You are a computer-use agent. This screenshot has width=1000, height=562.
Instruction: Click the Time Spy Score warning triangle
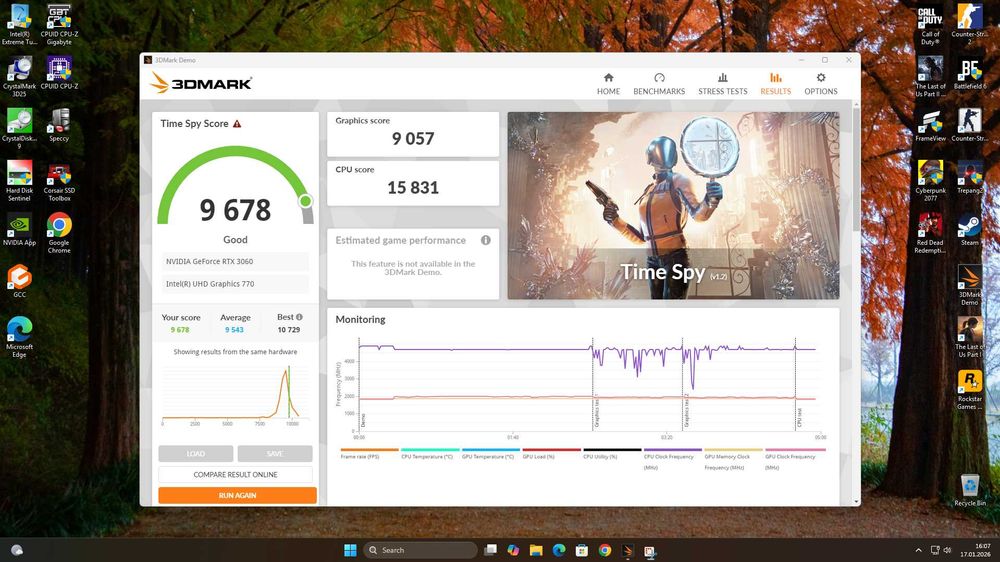coord(237,124)
